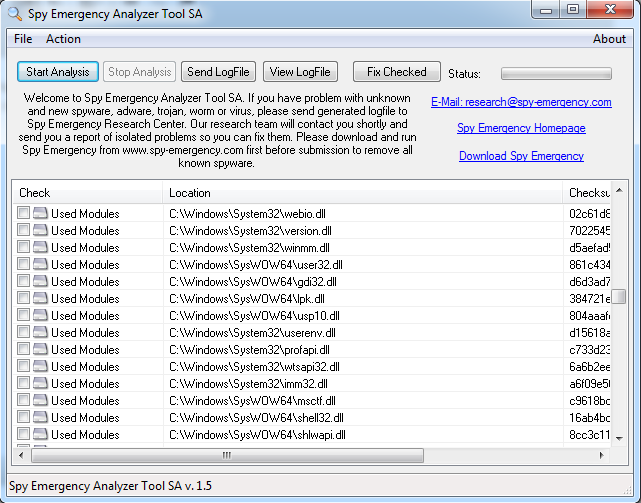Click the module icon beside msctf.dll
Screen dimensions: 641x503
tap(40, 400)
